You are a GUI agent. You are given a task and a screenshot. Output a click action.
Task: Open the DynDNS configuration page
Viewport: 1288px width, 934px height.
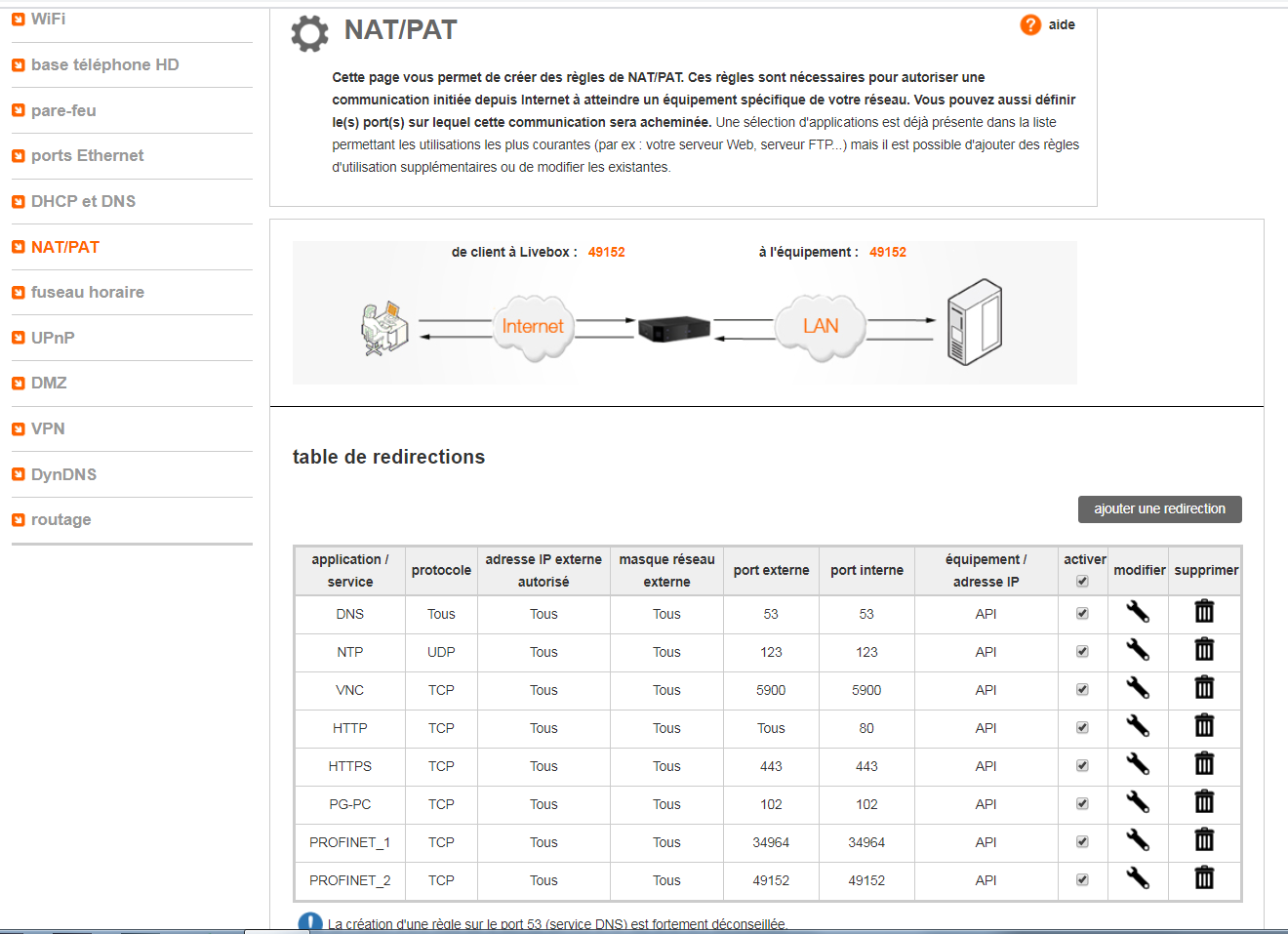pyautogui.click(x=63, y=474)
